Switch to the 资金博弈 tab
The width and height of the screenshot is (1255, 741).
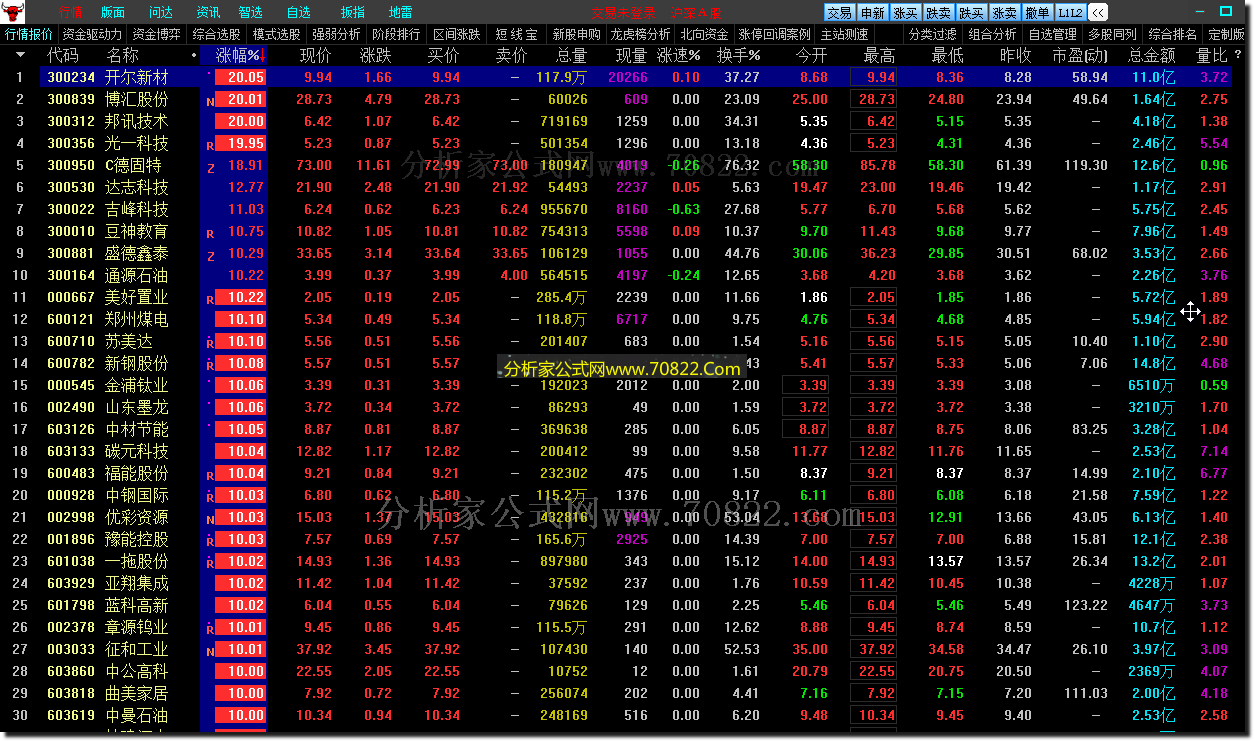(157, 34)
